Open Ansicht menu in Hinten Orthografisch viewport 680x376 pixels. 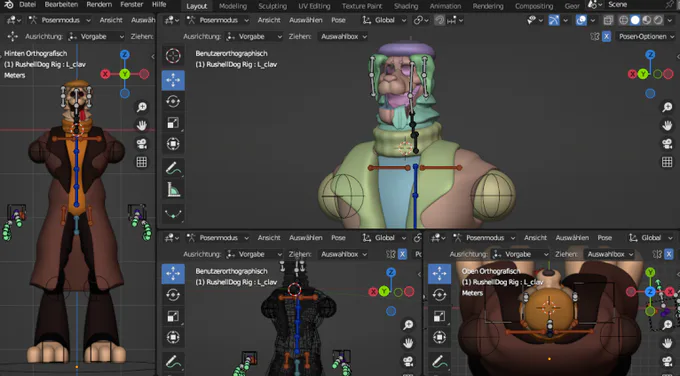pos(111,20)
